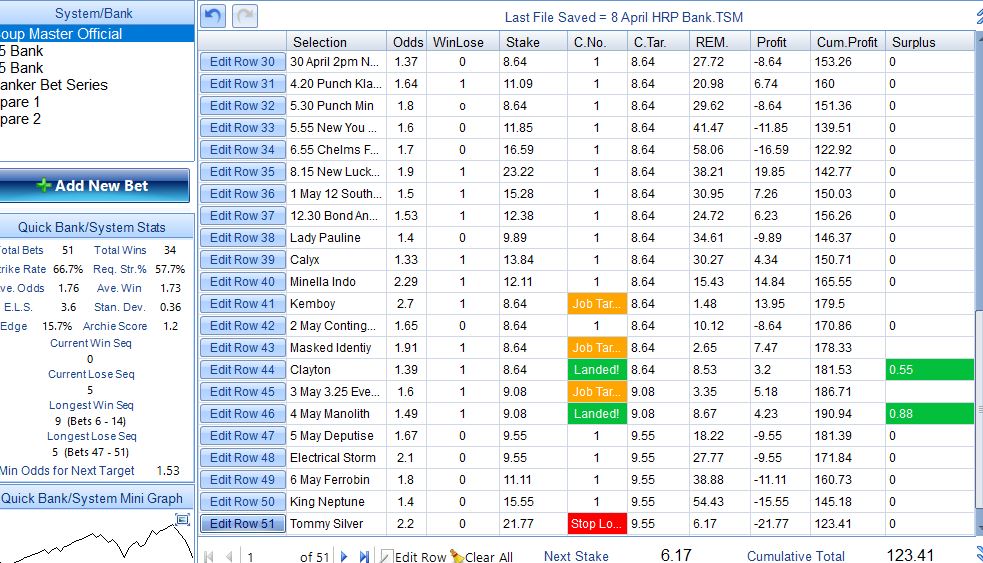The height and width of the screenshot is (563, 983).
Task: Click the record number input field
Action: tap(270, 556)
